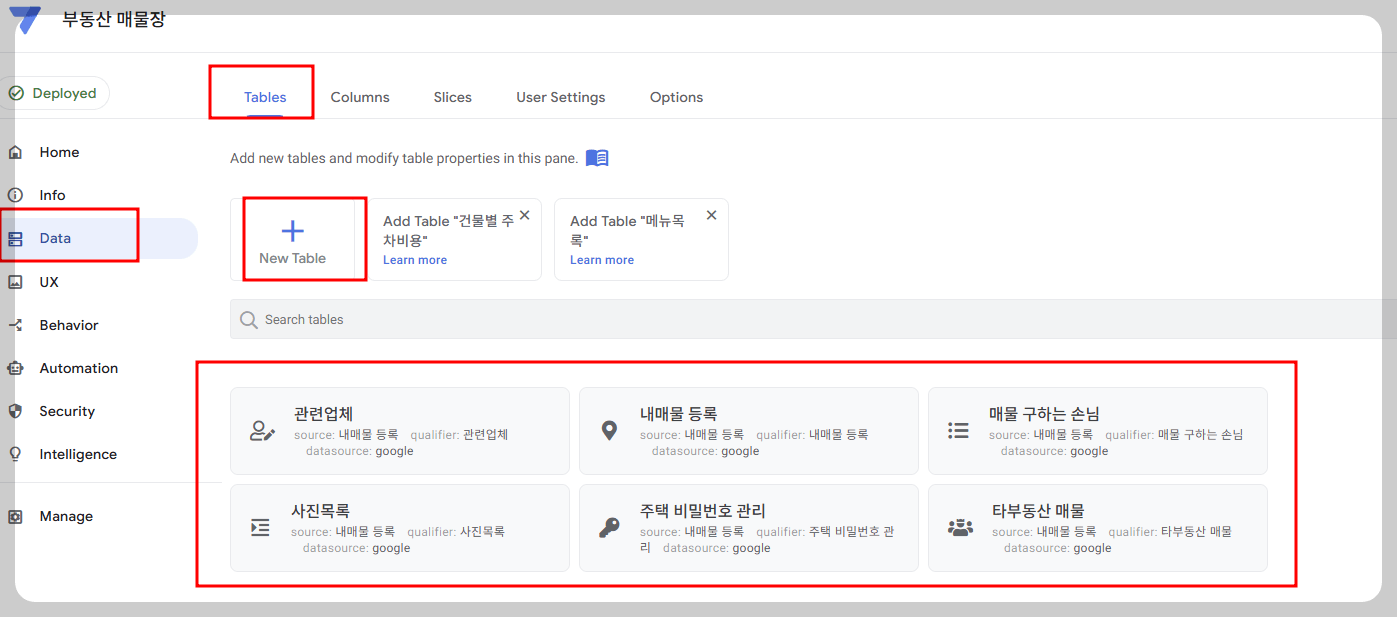This screenshot has height=617, width=1397.
Task: Close the Add Table "메뉴목록" suggestion
Action: [x=711, y=214]
